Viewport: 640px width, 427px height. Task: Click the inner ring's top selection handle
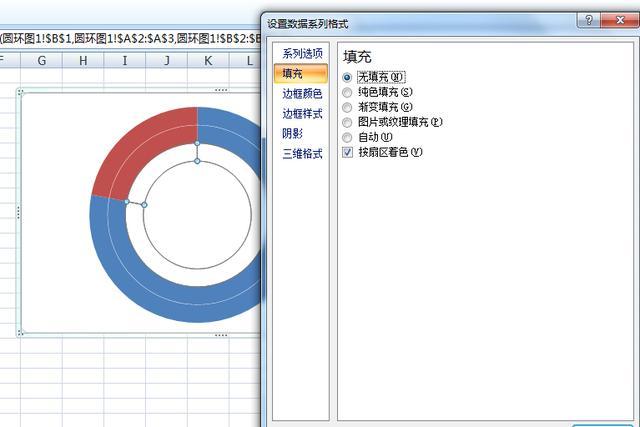point(197,161)
